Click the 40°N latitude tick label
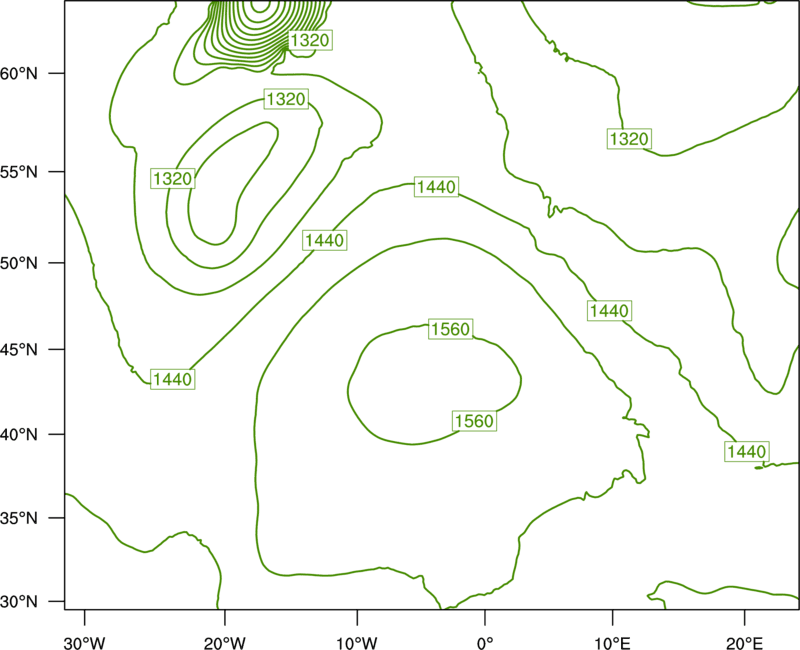The image size is (800, 650). pos(19,435)
